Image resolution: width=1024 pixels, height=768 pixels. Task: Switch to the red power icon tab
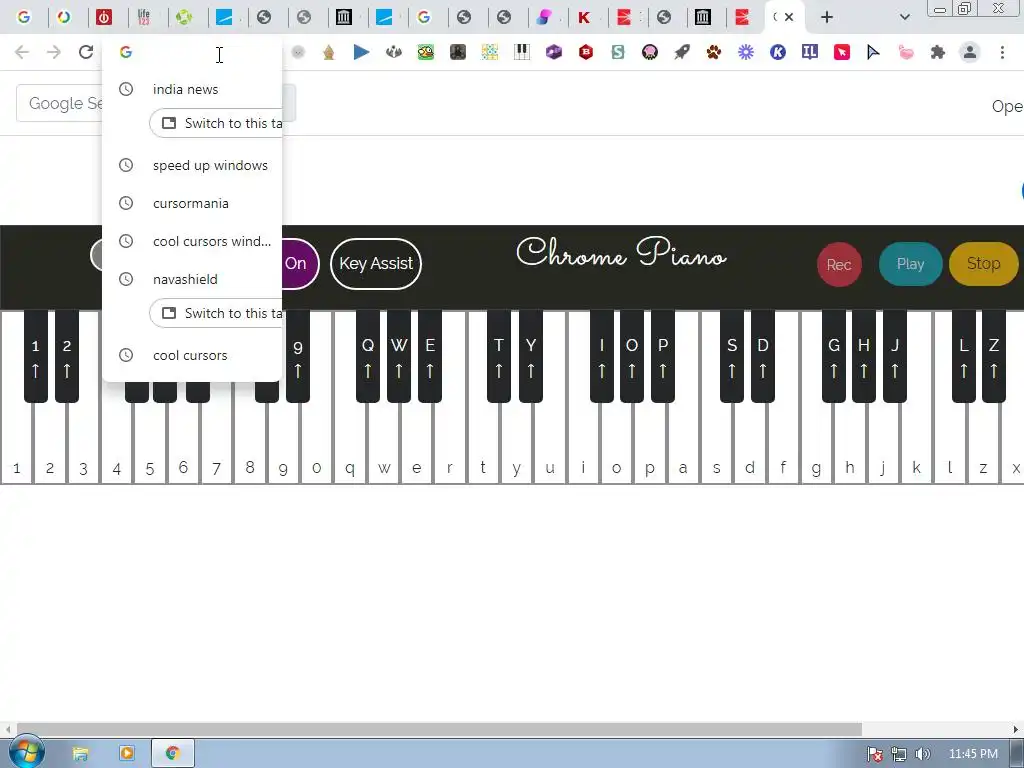point(104,17)
